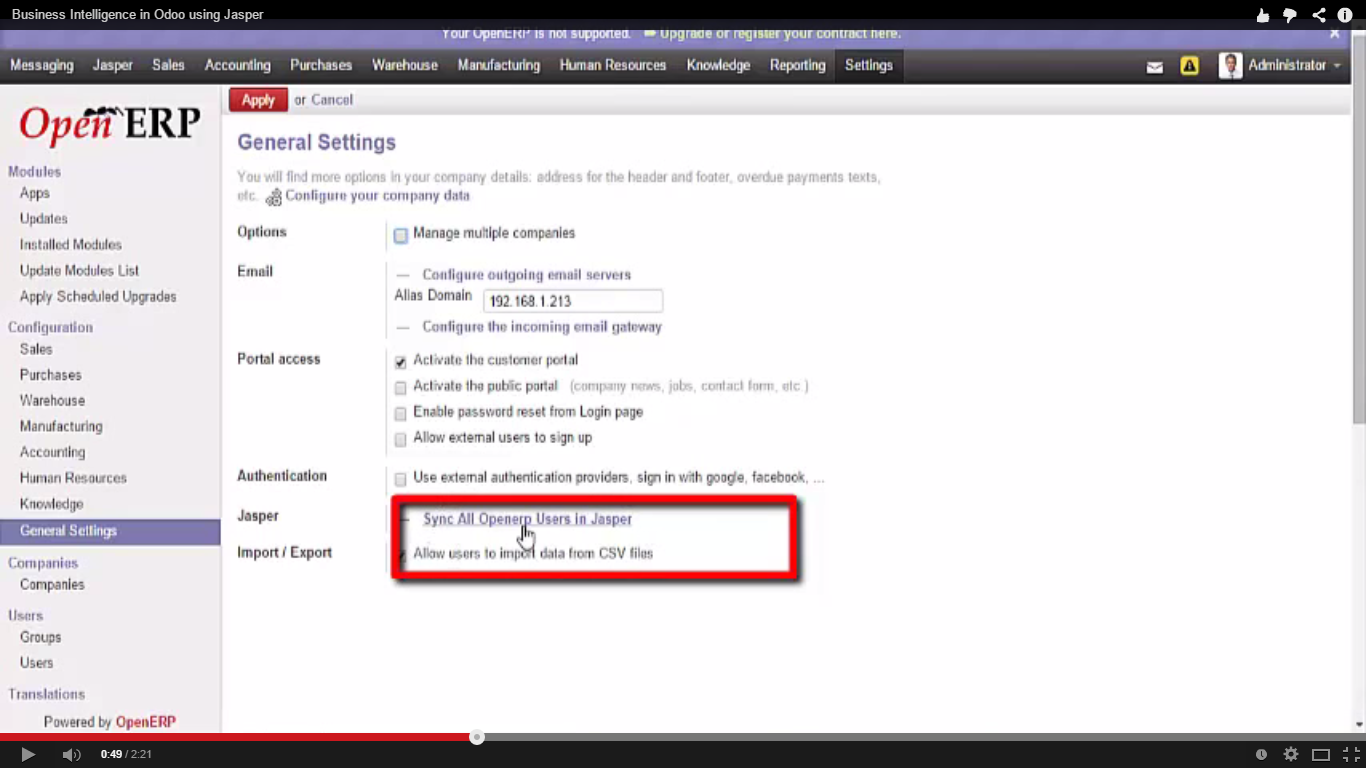
Task: Open Configure your company data link
Action: click(377, 196)
